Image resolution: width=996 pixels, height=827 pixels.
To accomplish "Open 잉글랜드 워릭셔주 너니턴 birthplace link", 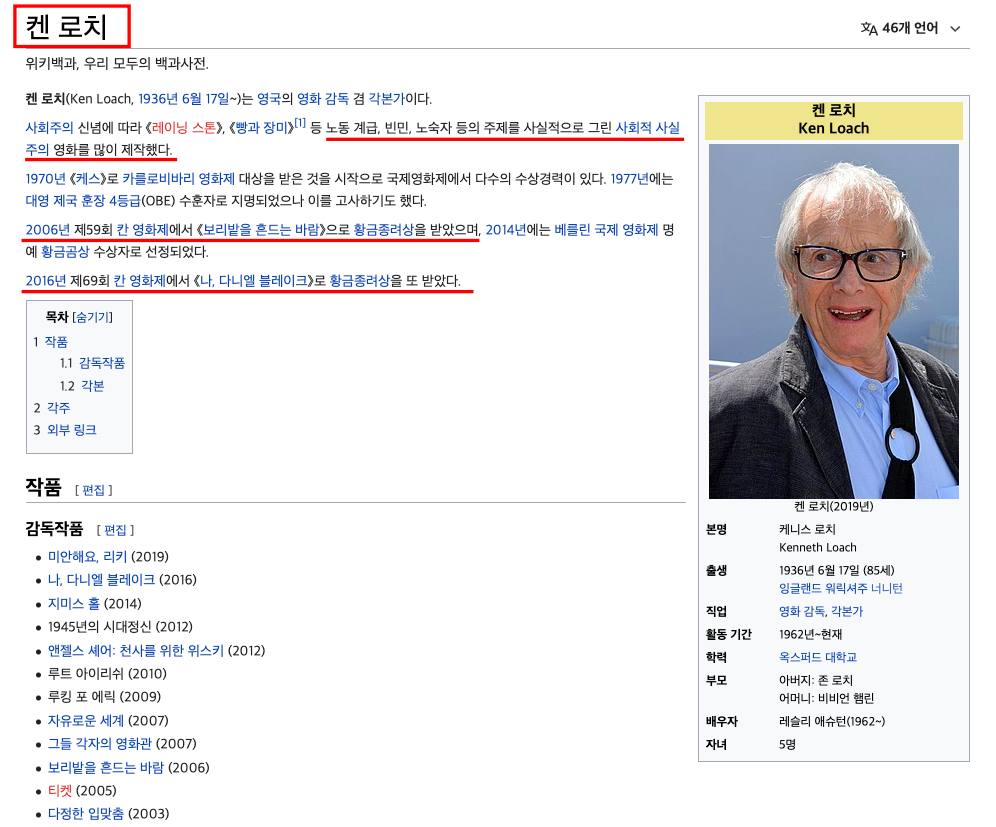I will [840, 588].
